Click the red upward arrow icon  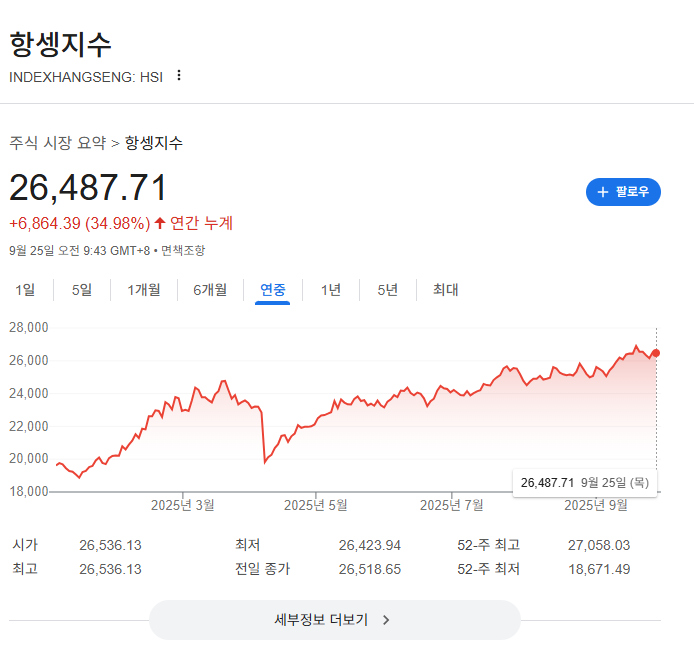click(x=160, y=222)
